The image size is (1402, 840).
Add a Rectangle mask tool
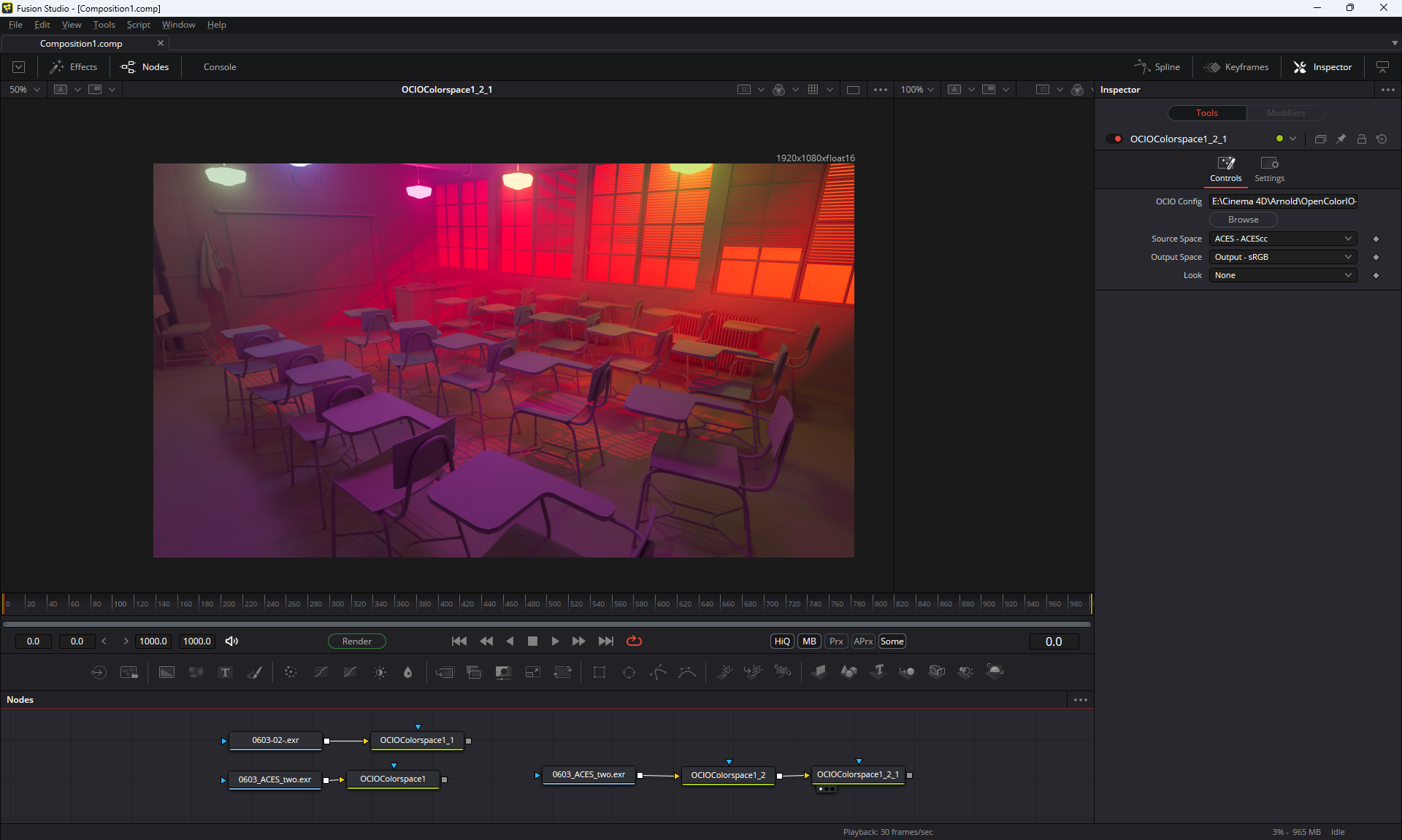click(600, 672)
